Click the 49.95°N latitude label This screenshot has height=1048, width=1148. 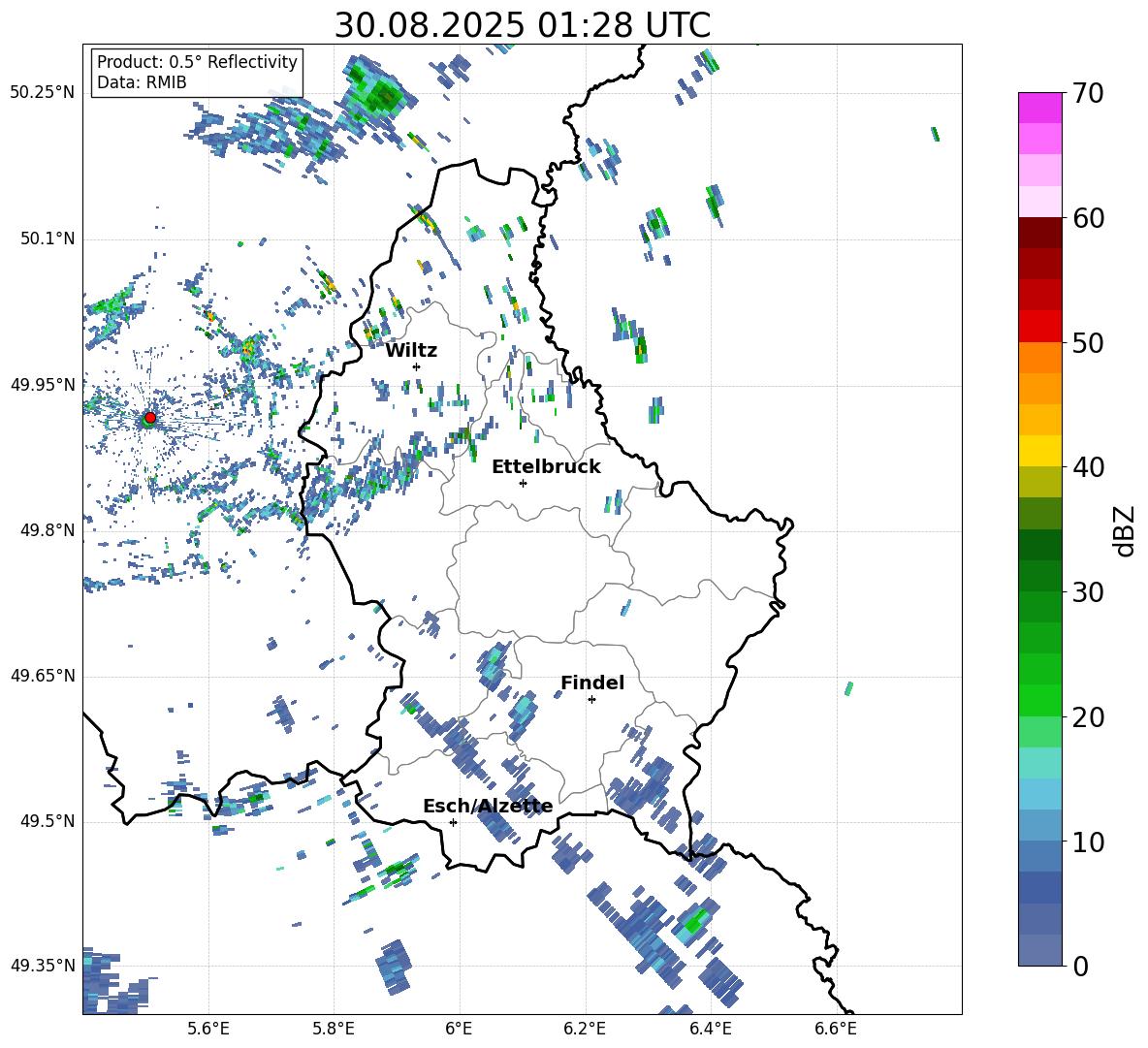(x=43, y=384)
